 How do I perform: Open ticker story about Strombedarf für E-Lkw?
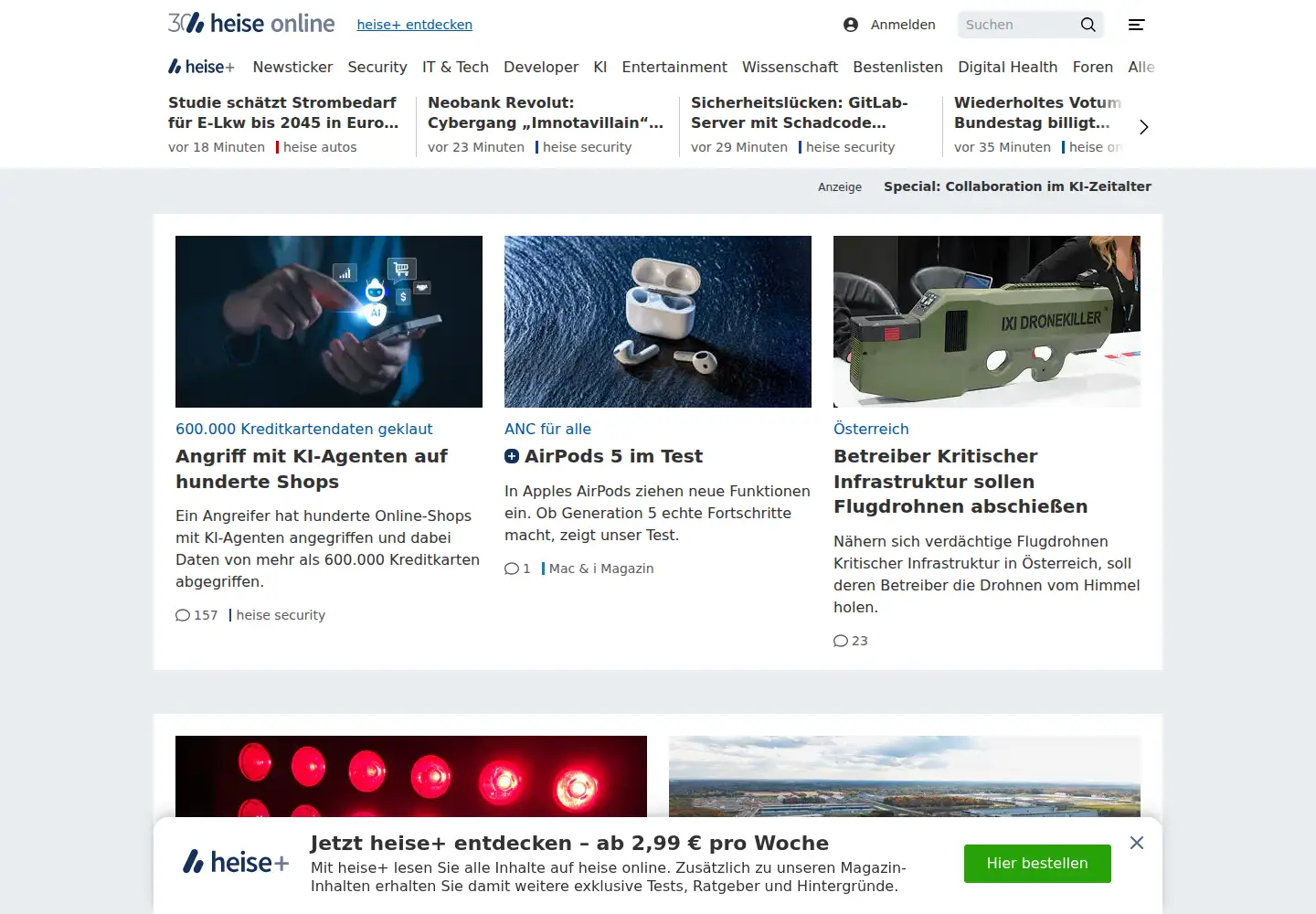click(x=283, y=112)
